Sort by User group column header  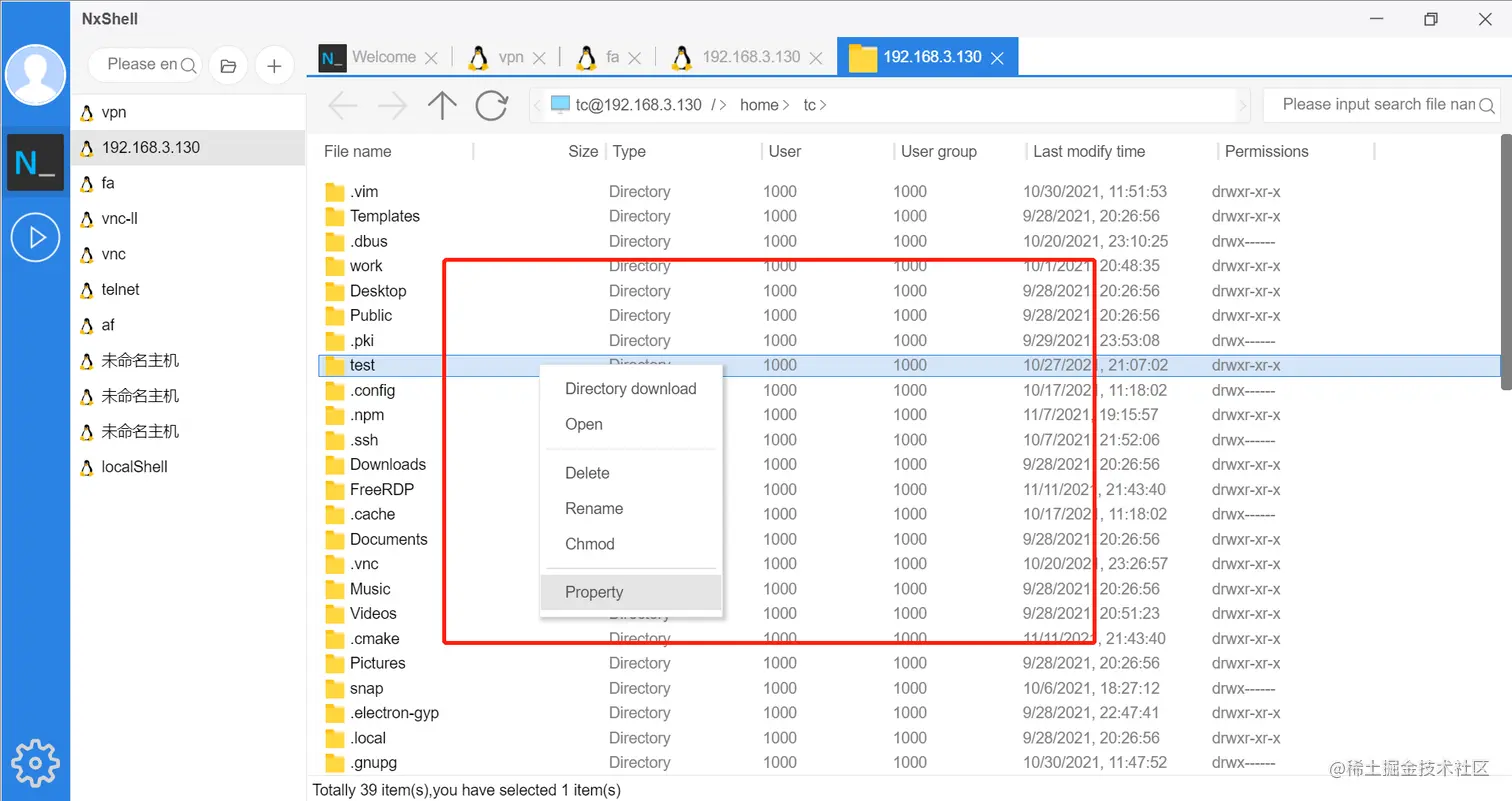coord(939,152)
